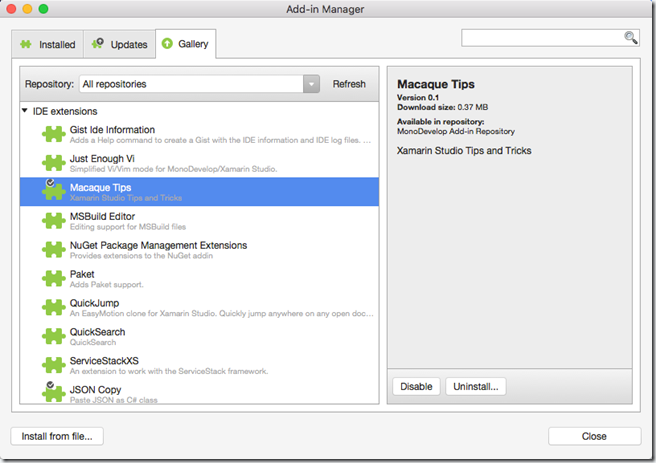Select the JSON Copy entry
The image size is (656, 463).
(x=199, y=392)
